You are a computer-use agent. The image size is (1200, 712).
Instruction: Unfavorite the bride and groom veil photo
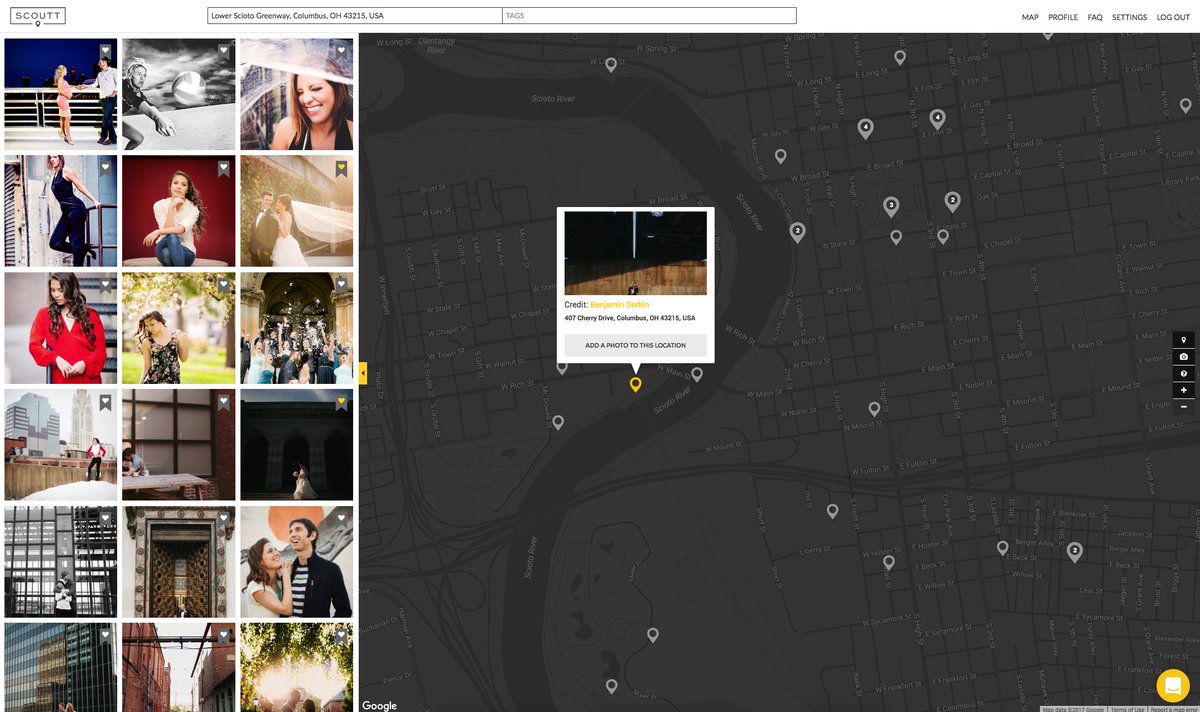[x=341, y=168]
